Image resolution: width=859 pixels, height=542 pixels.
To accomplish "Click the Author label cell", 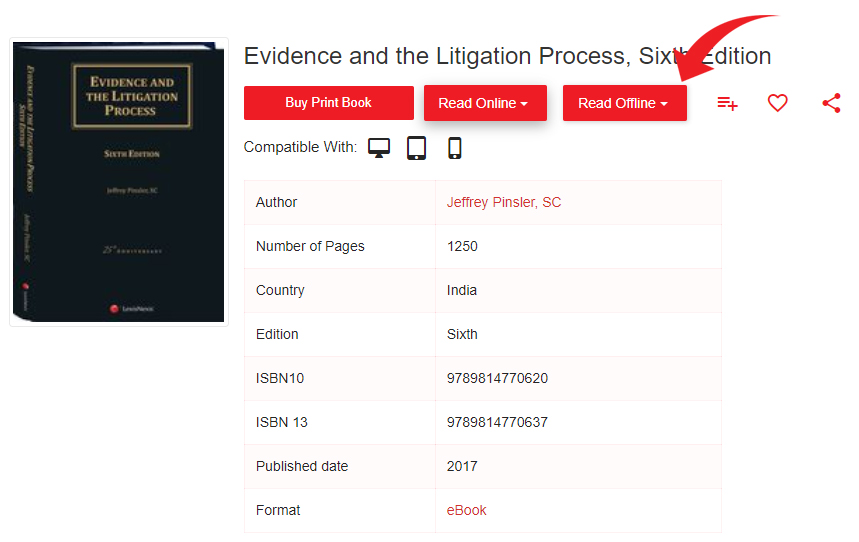I will pos(340,202).
